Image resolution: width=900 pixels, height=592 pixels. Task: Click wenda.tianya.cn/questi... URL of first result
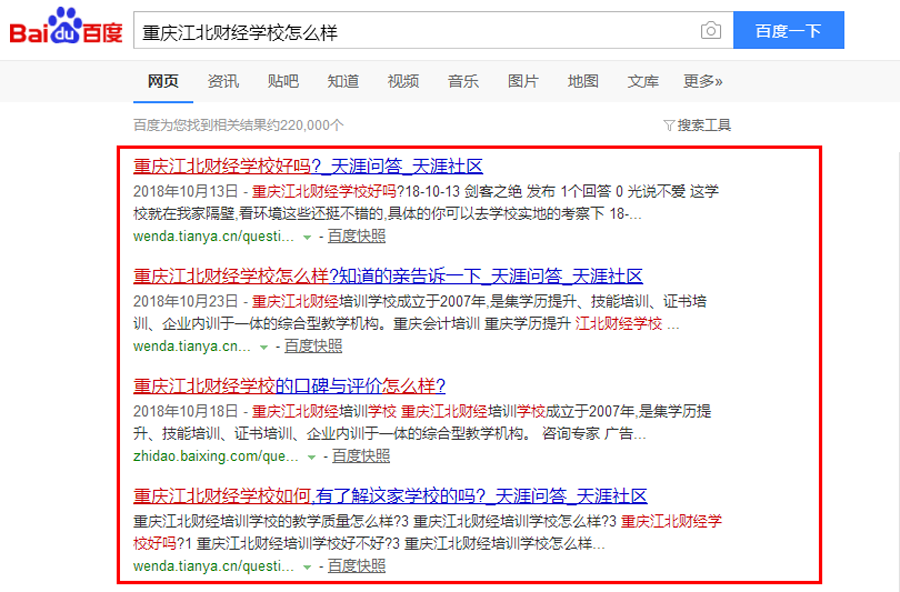tap(214, 236)
